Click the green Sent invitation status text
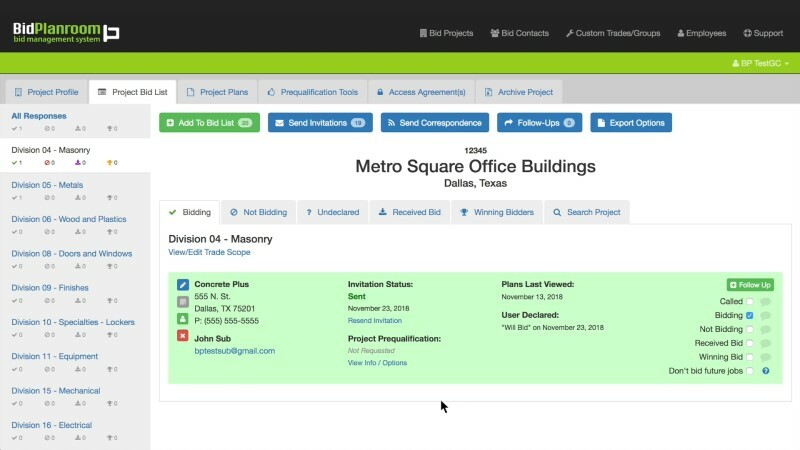Viewport: 800px width, 450px height. [356, 296]
